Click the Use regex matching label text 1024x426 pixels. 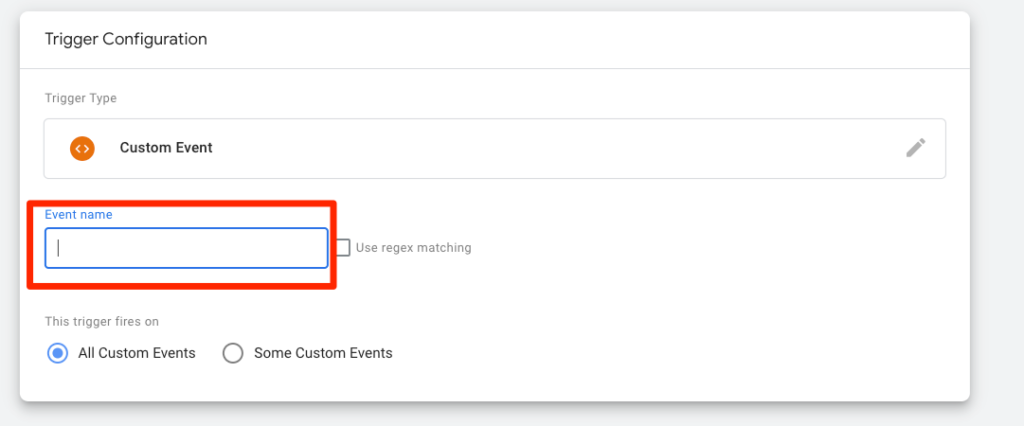pyautogui.click(x=413, y=247)
